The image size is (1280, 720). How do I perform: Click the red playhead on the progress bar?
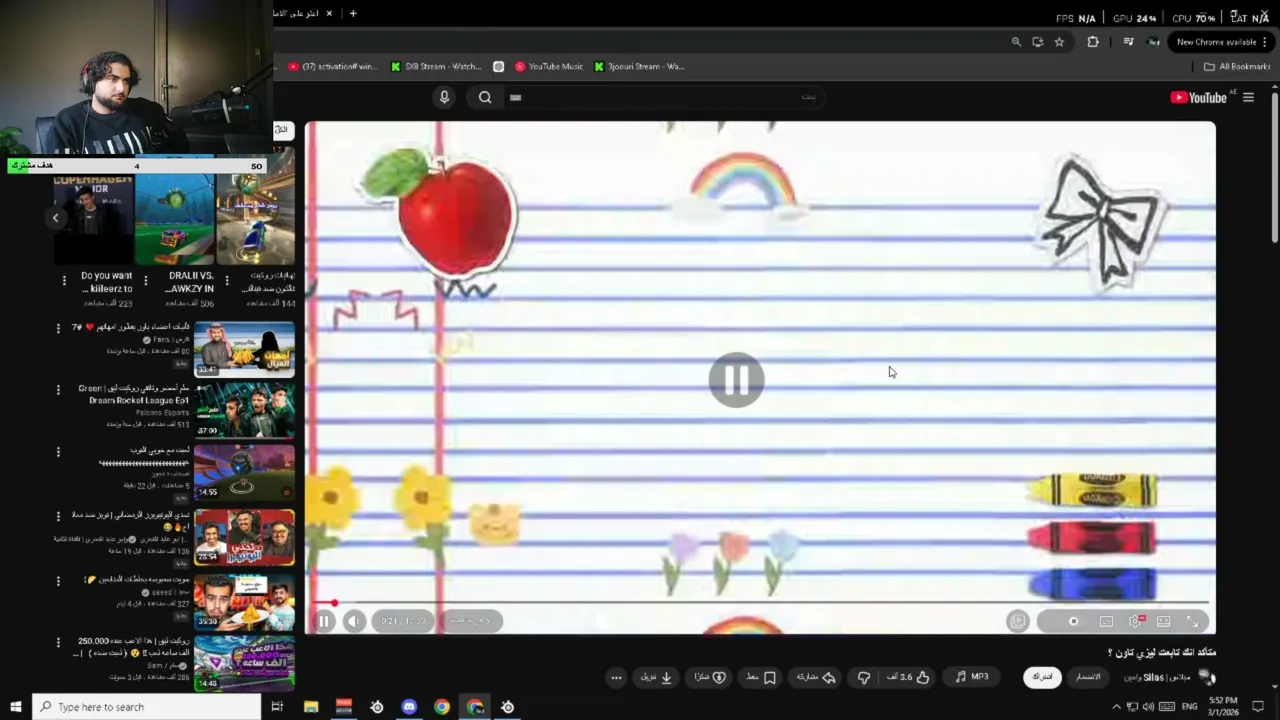(334, 603)
